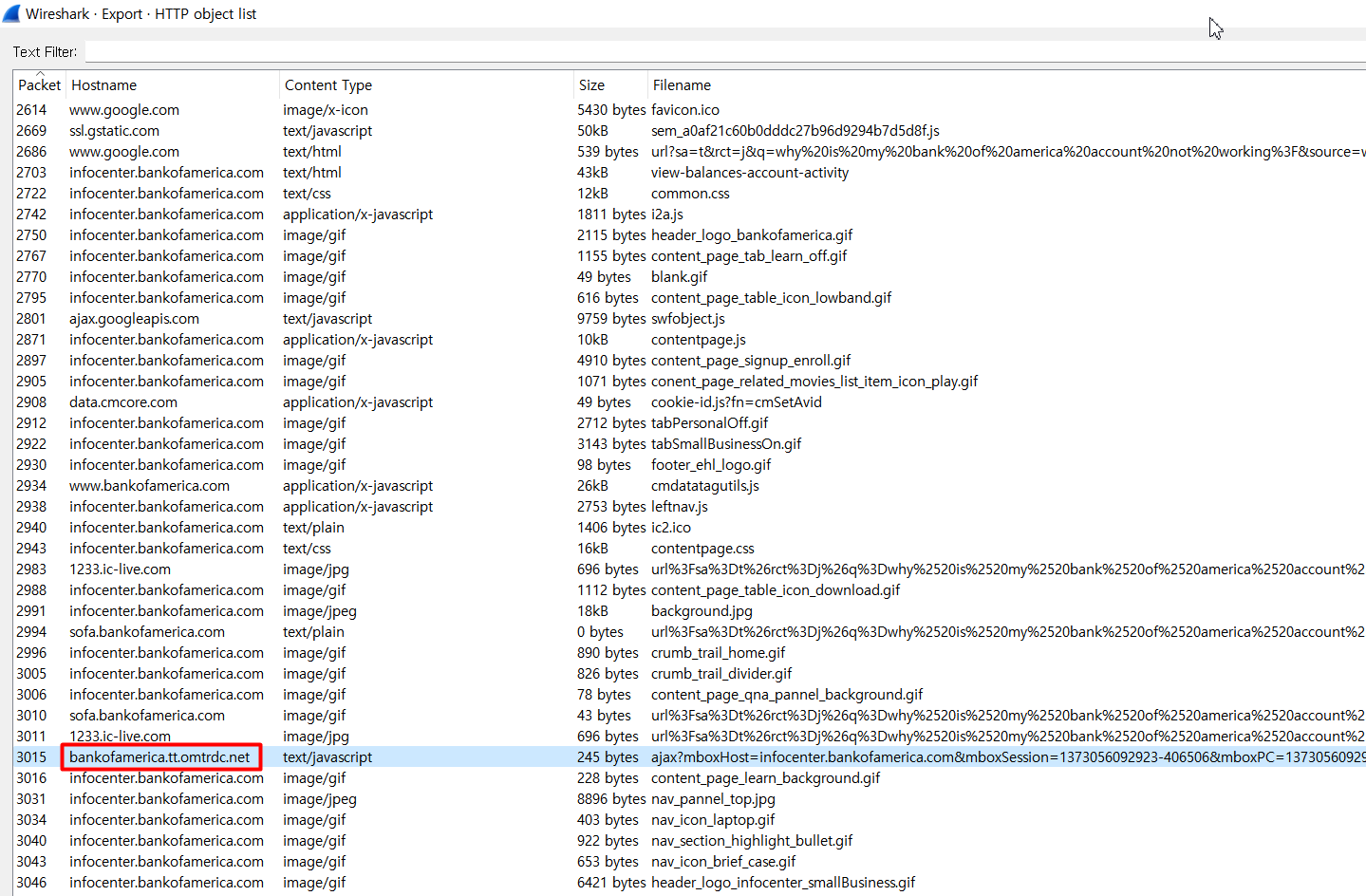The height and width of the screenshot is (896, 1366).
Task: Select content_page_table_icon_lowband.gif file
Action: [772, 298]
